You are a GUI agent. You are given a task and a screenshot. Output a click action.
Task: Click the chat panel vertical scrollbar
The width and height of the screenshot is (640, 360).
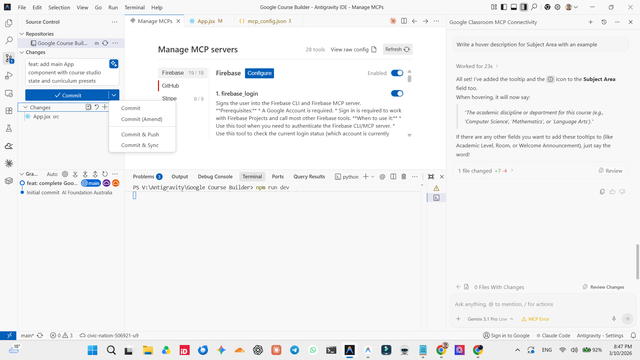click(x=637, y=261)
